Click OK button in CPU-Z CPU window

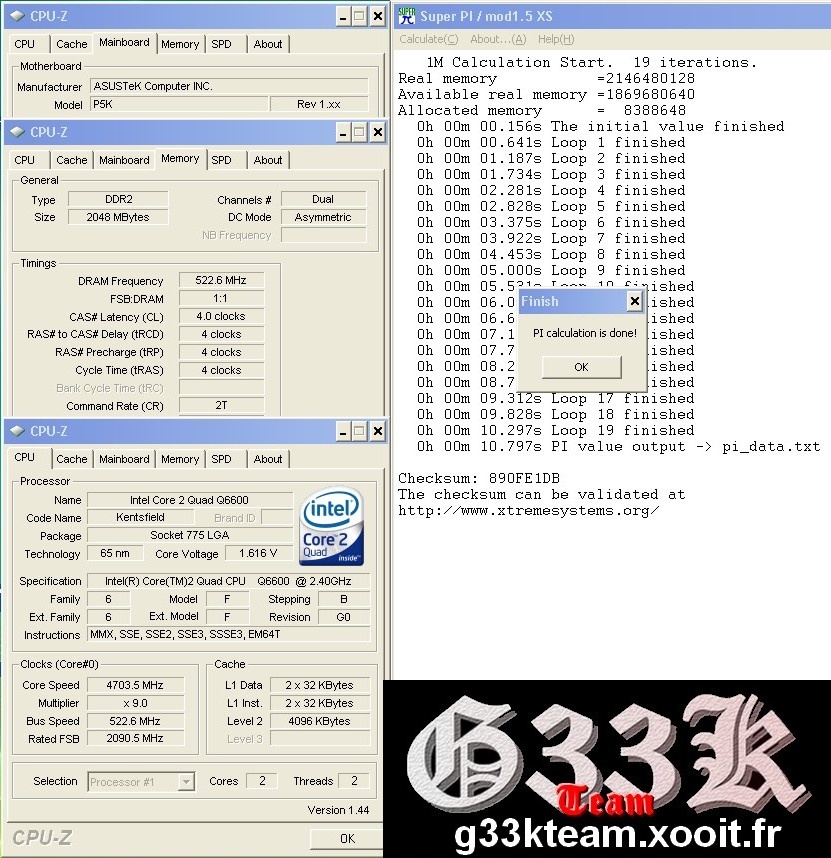pyautogui.click(x=347, y=838)
